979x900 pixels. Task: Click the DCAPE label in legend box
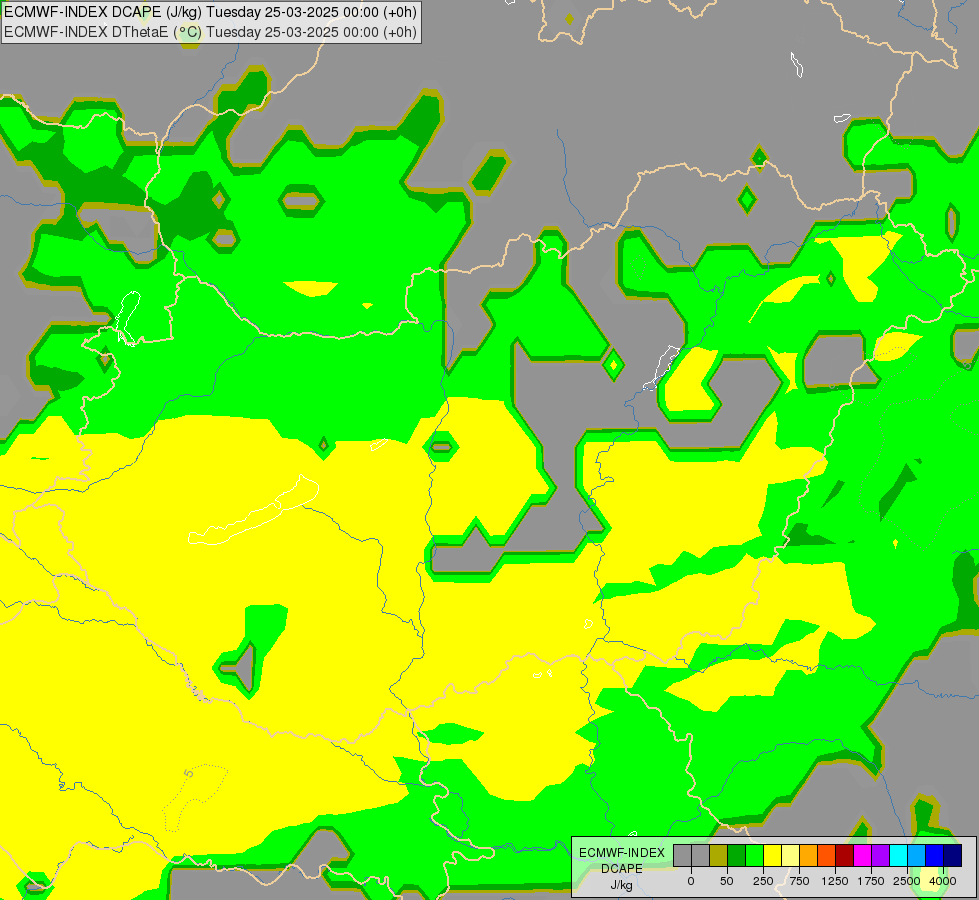622,869
